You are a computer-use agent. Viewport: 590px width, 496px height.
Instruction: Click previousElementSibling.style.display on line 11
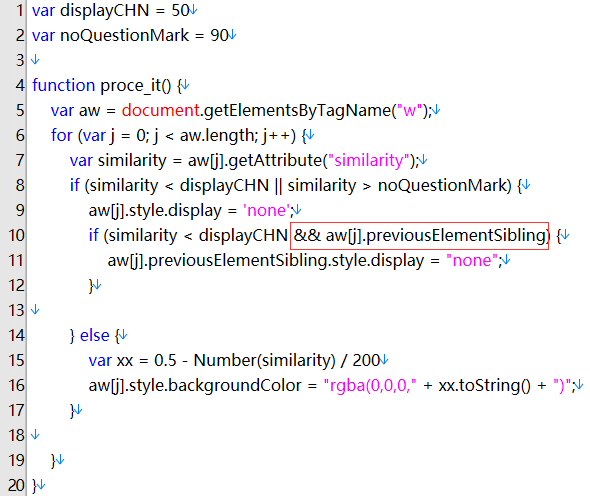(x=286, y=260)
